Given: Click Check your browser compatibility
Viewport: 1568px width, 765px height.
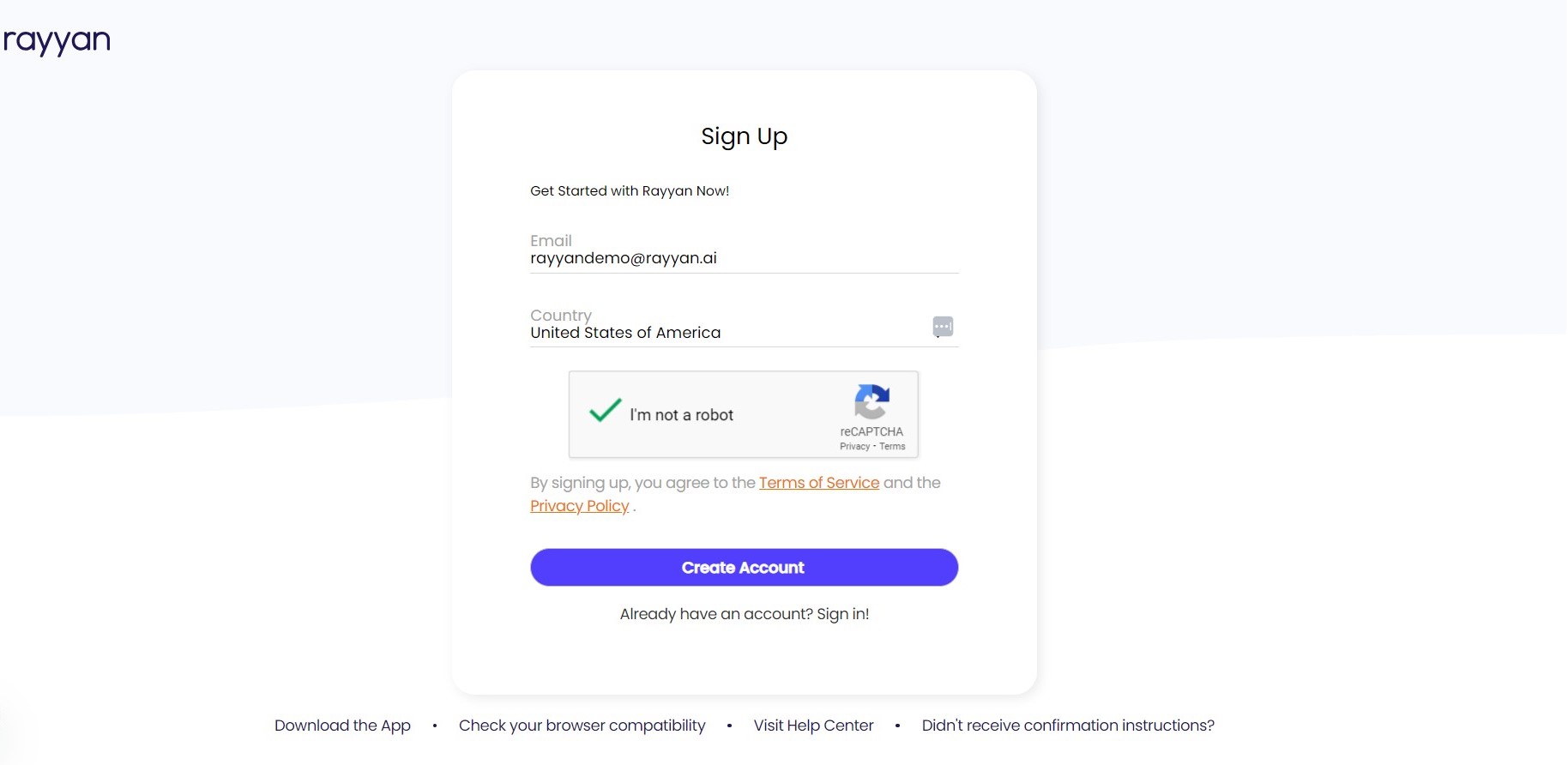Looking at the screenshot, I should click(582, 726).
